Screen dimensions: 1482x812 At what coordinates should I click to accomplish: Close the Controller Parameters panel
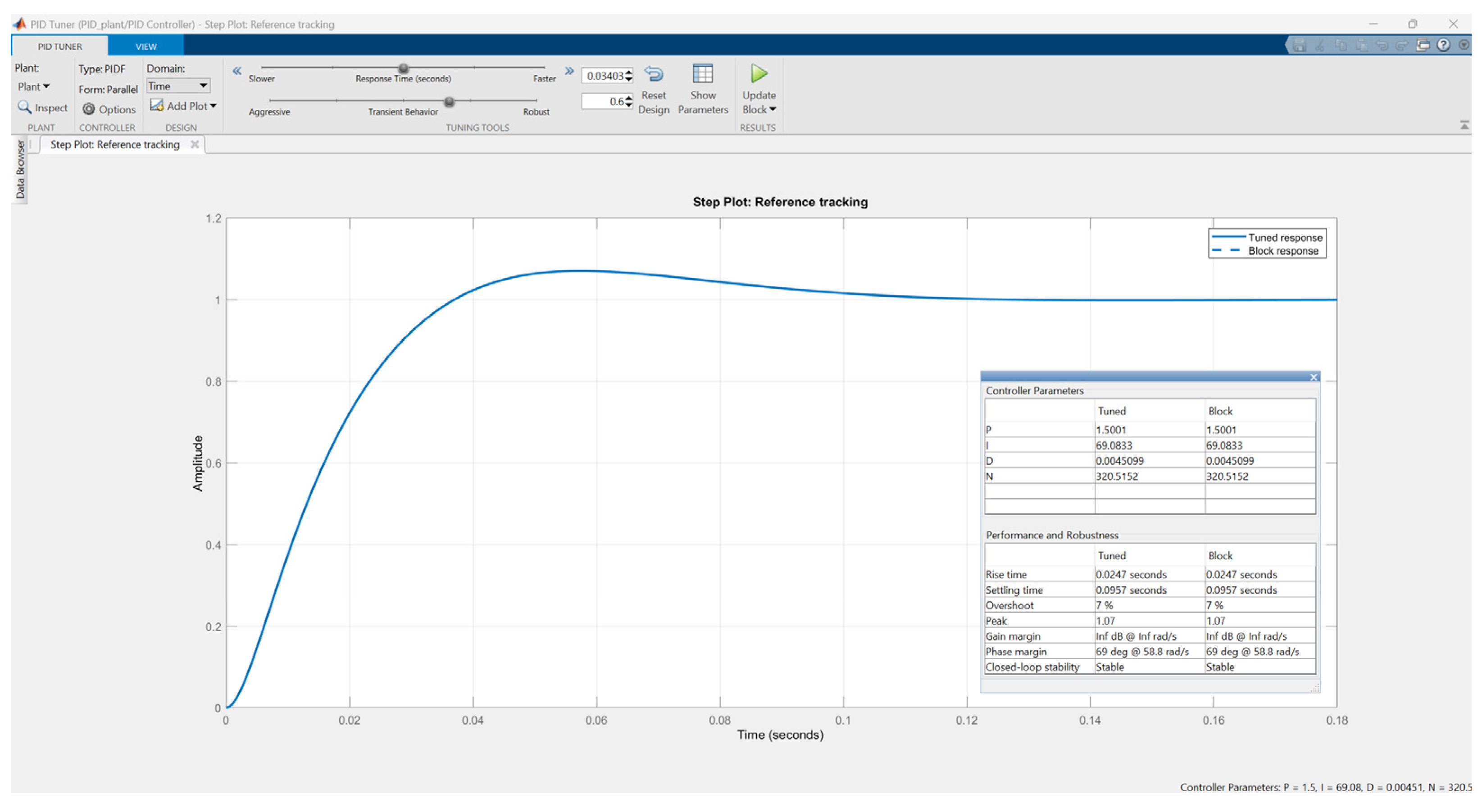[1314, 377]
